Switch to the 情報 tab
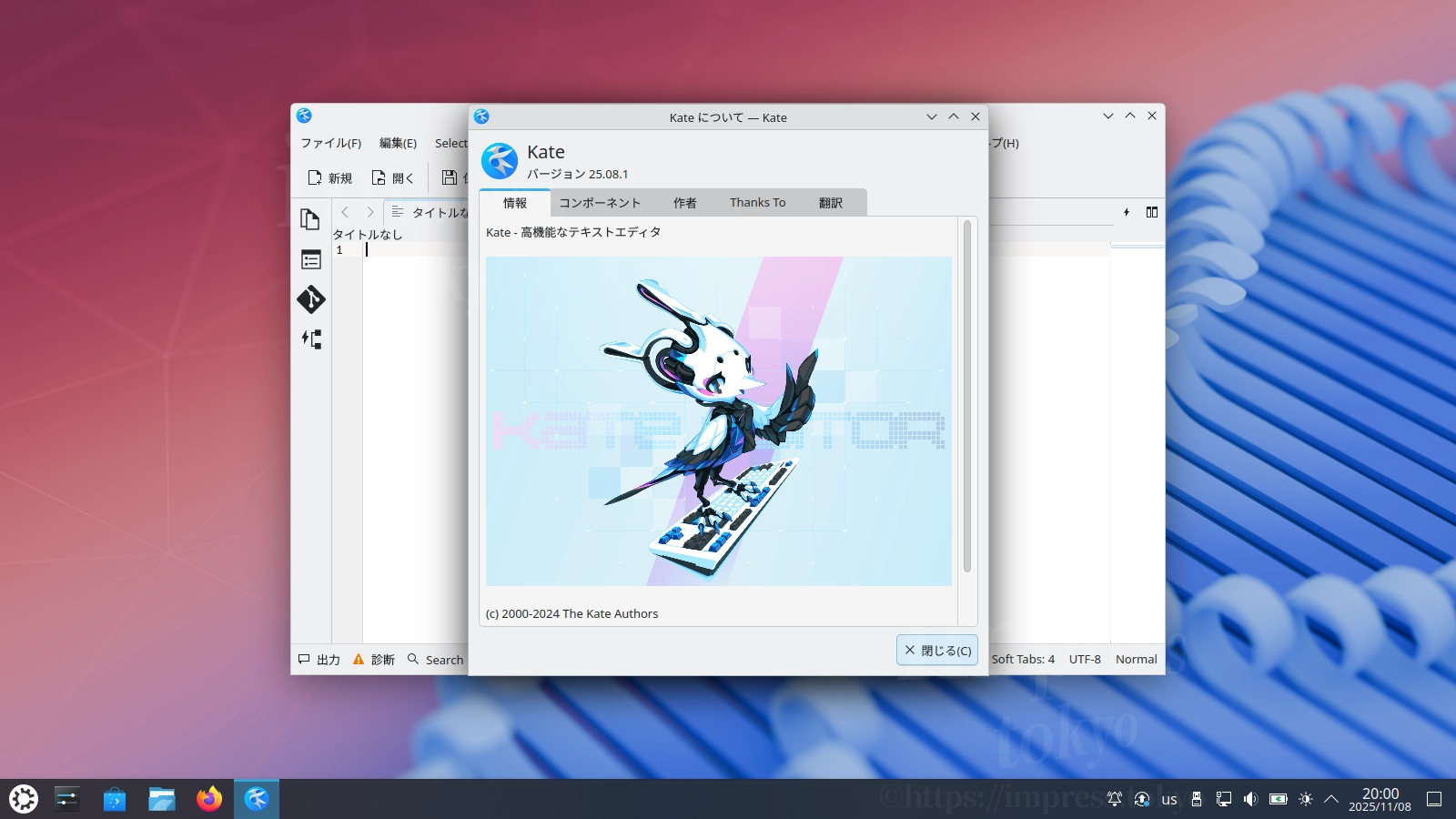 click(515, 203)
